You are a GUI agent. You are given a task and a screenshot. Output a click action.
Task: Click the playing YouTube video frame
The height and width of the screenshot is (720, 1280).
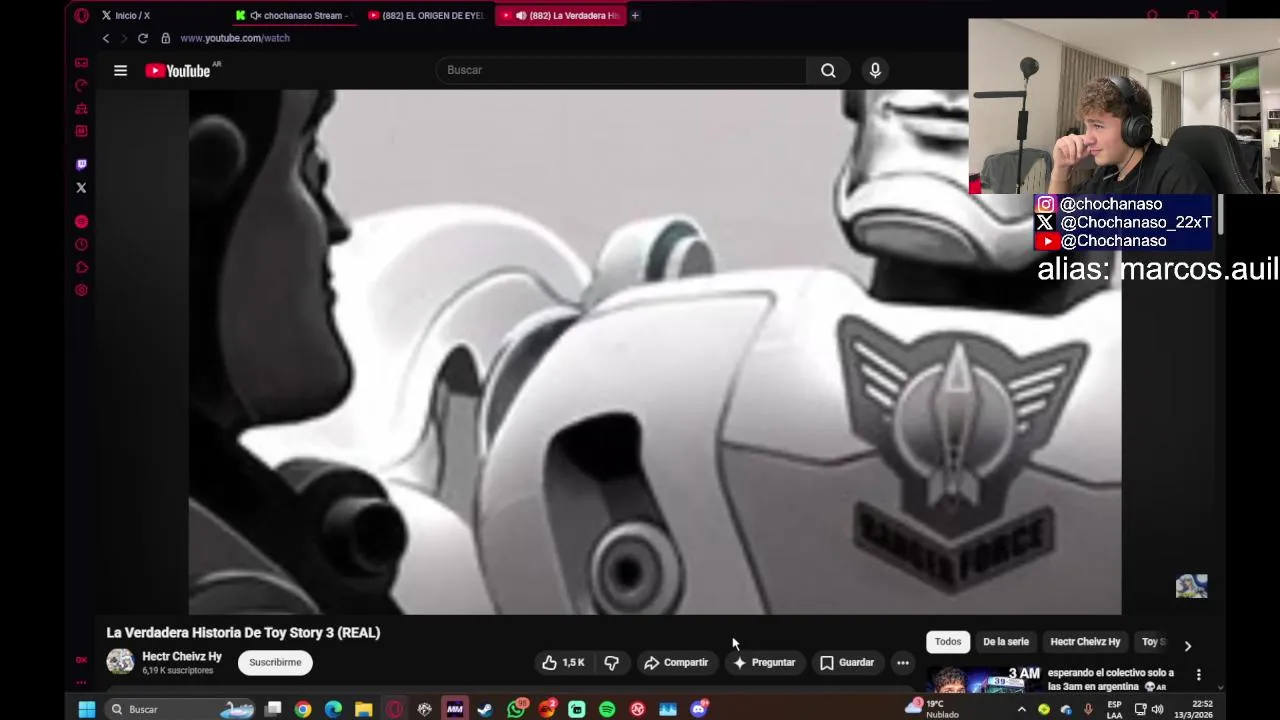[655, 352]
